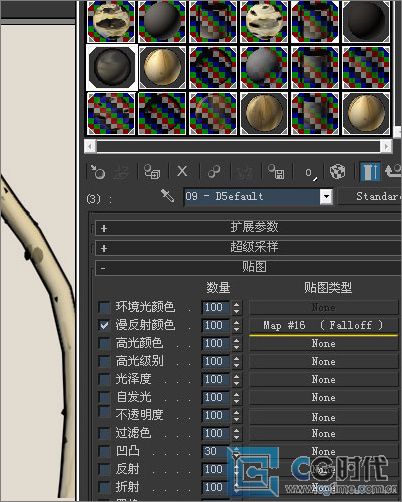Enable the 过滤色 map checkbox
This screenshot has width=402, height=502.
pos(104,433)
